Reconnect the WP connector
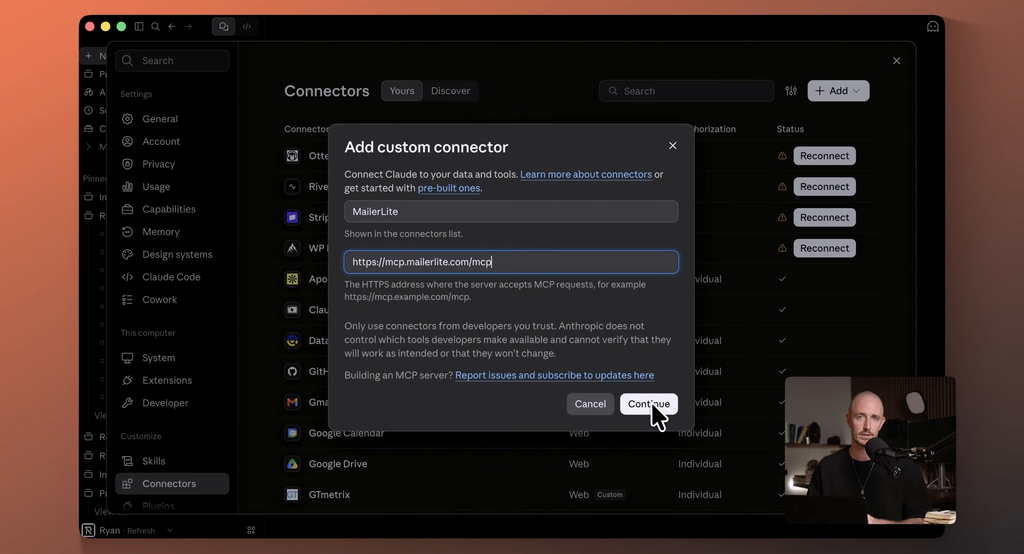Screen dimensions: 1024x554 pos(824,248)
